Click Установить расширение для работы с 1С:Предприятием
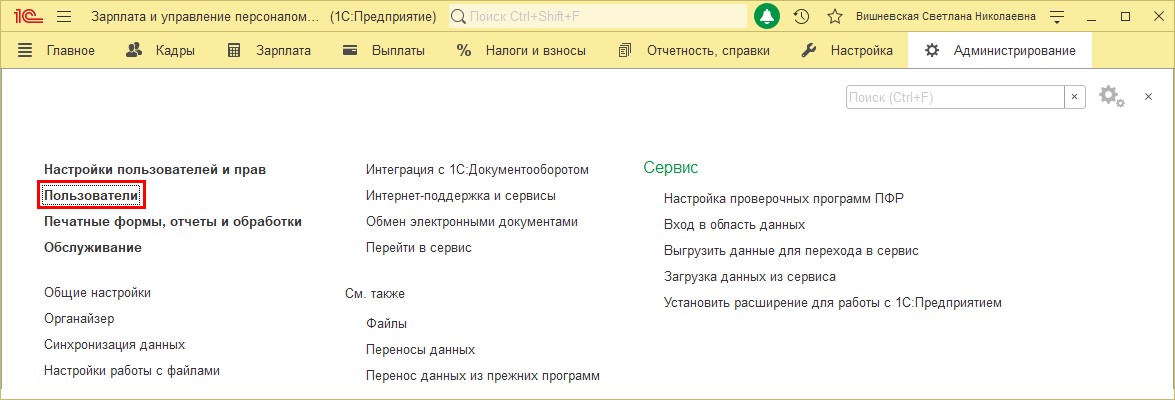1175x400 pixels. click(x=833, y=303)
